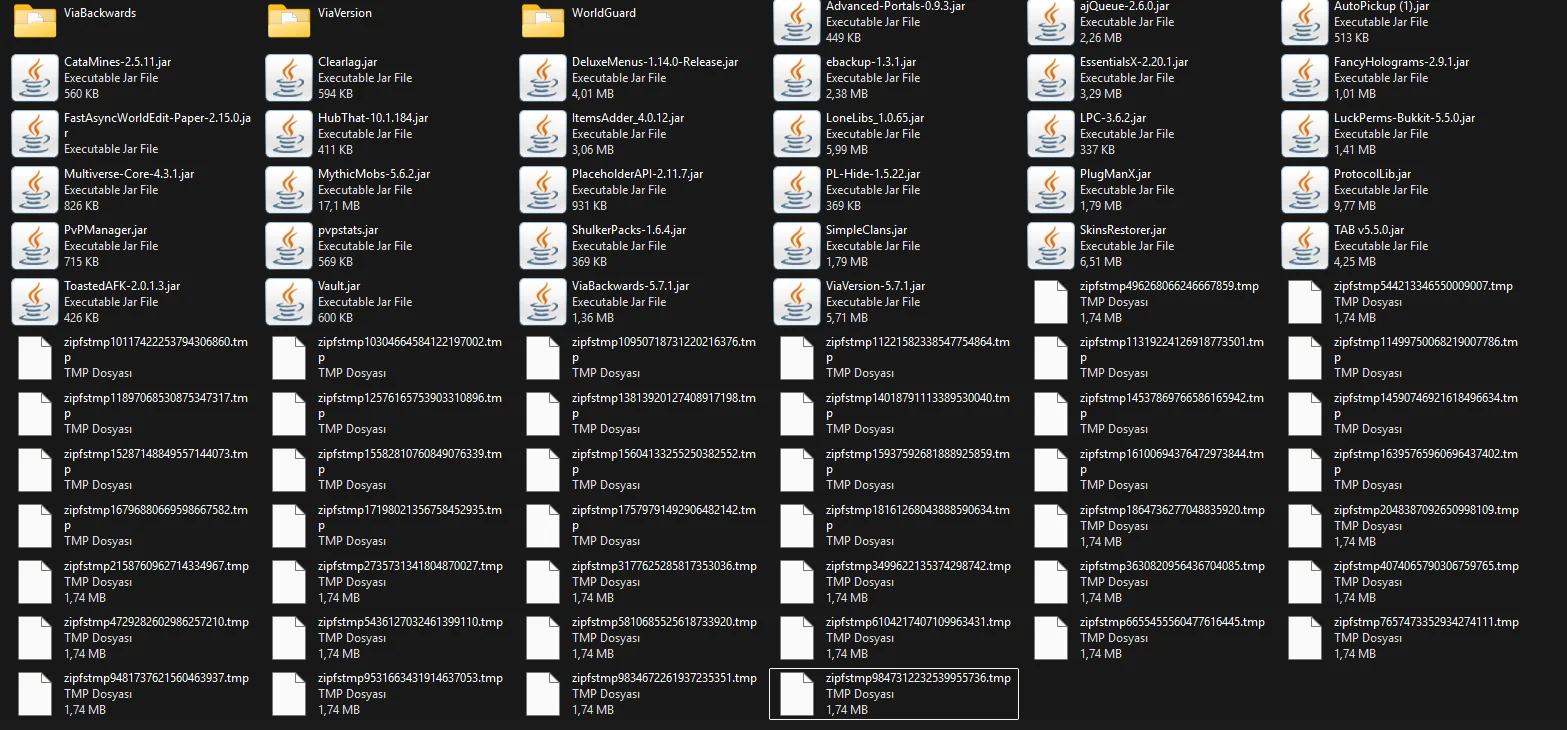The width and height of the screenshot is (1567, 730).
Task: Select the ajQueue-2.6.0.jar Java icon
Action: click(x=1051, y=22)
